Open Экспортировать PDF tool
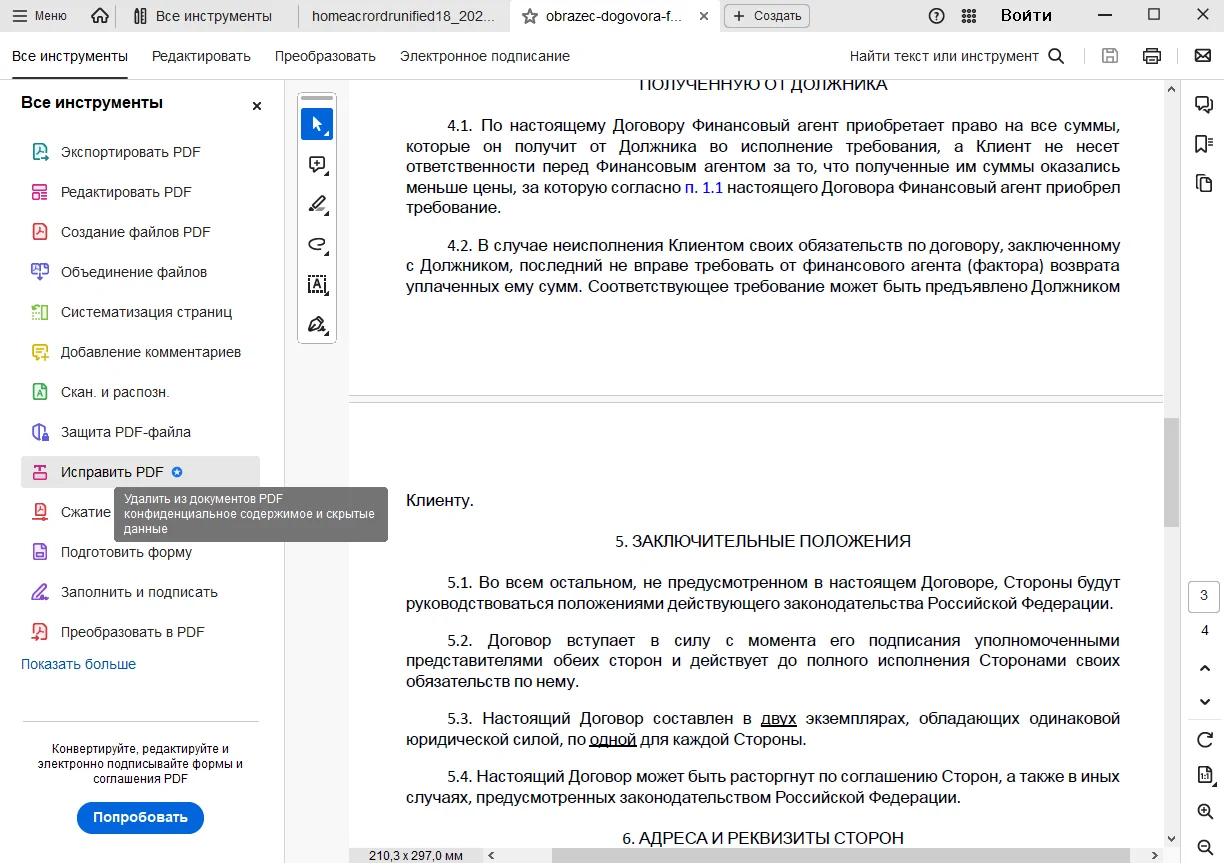Image resolution: width=1224 pixels, height=863 pixels. point(130,152)
